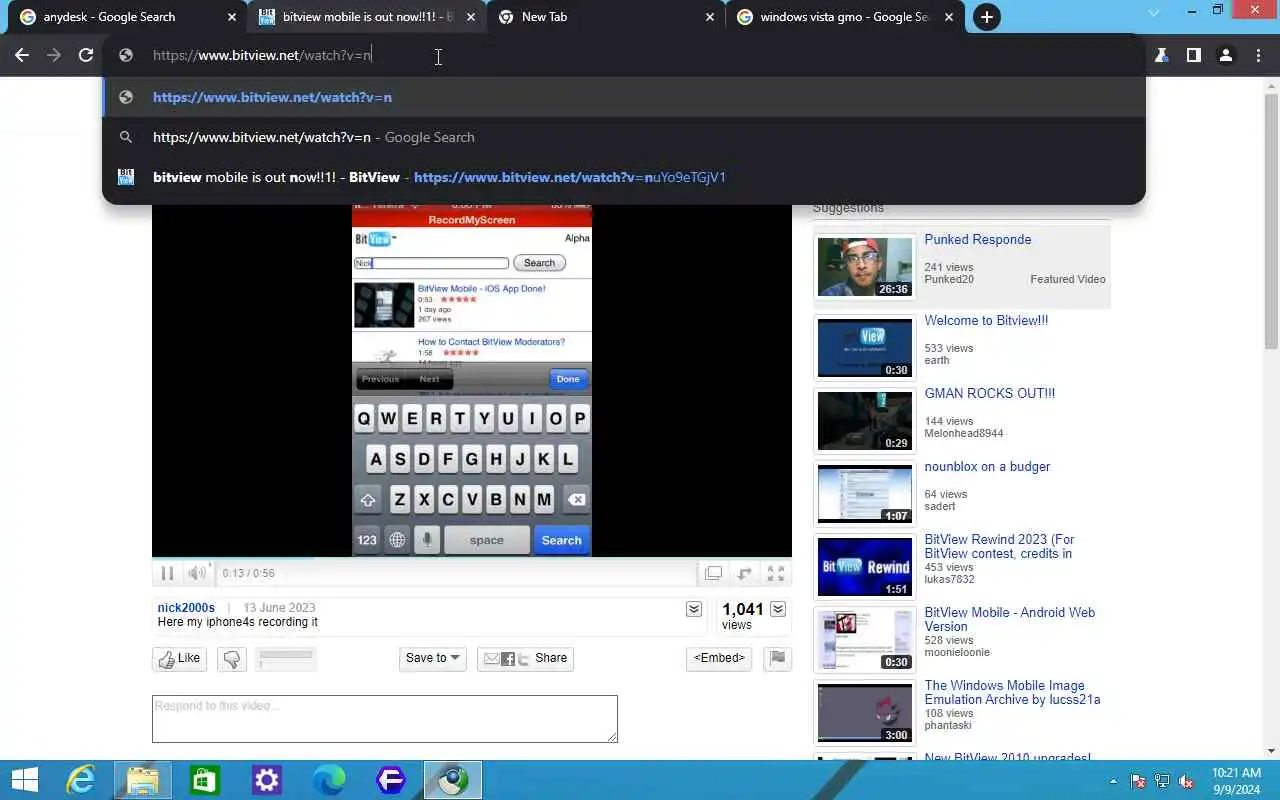Select the BitView mobile is out now suggestion

click(624, 177)
